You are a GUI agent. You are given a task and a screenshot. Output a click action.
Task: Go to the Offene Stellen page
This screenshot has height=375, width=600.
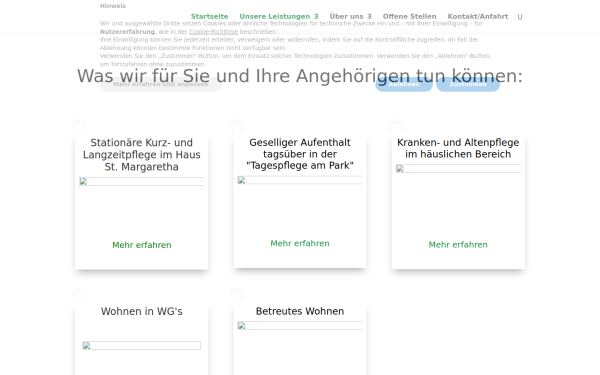click(x=409, y=16)
